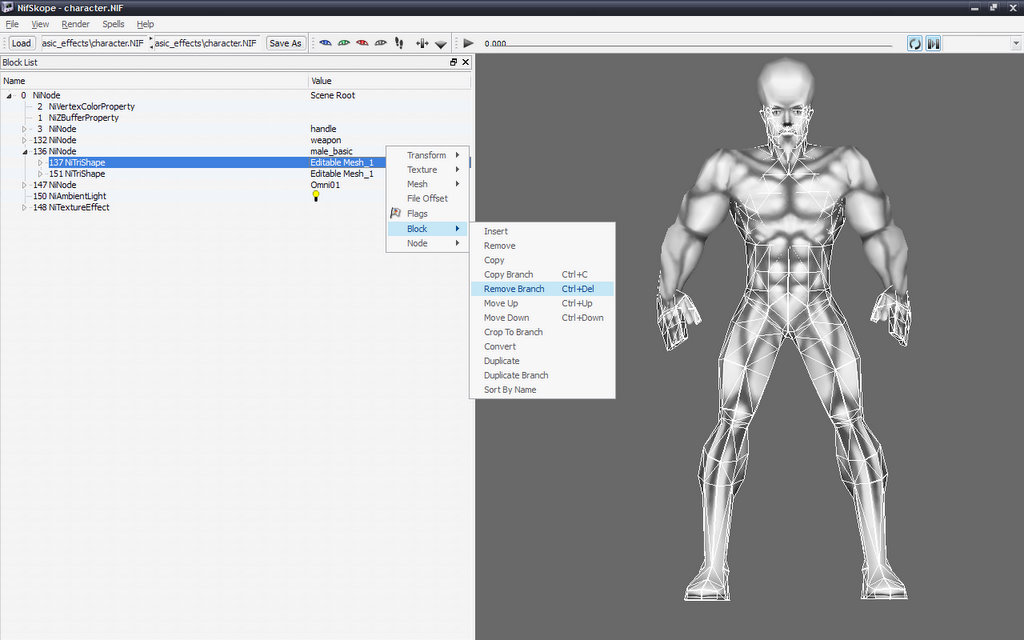Collapse the 136 NiNode male_basic branch
This screenshot has width=1024, height=640.
pos(25,151)
